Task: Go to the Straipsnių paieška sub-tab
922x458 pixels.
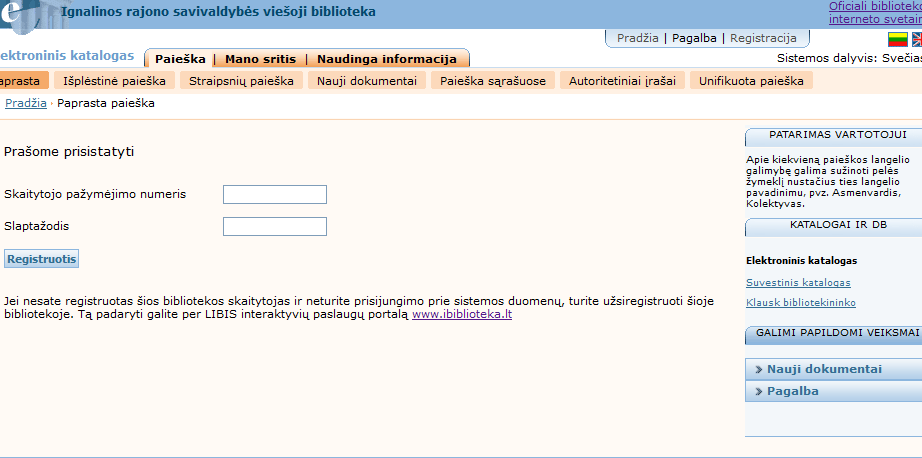Action: tap(242, 81)
